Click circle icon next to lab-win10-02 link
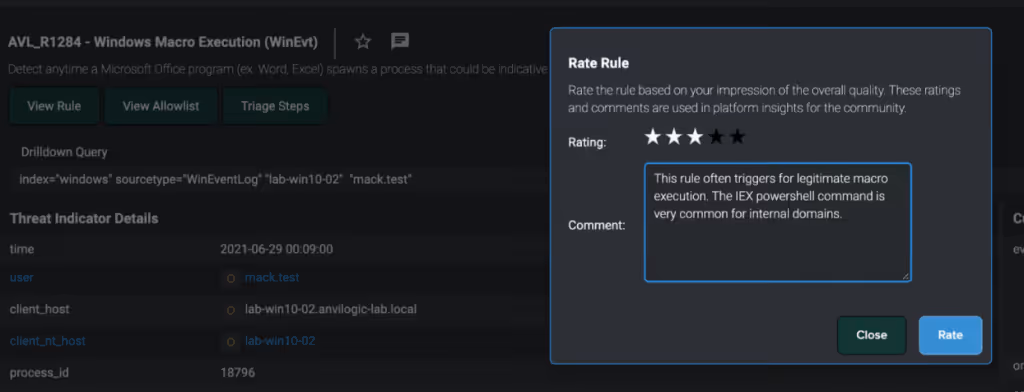This screenshot has height=392, width=1024. [x=231, y=342]
